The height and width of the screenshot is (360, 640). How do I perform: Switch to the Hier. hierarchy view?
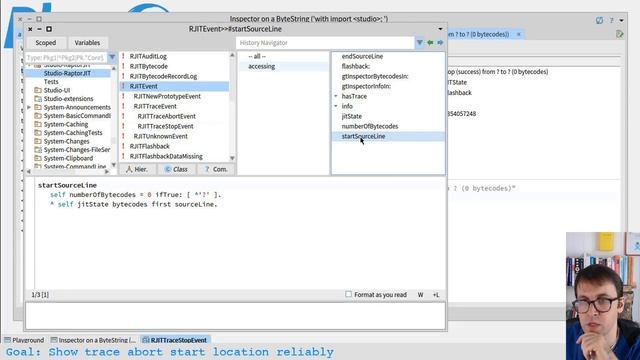point(137,169)
